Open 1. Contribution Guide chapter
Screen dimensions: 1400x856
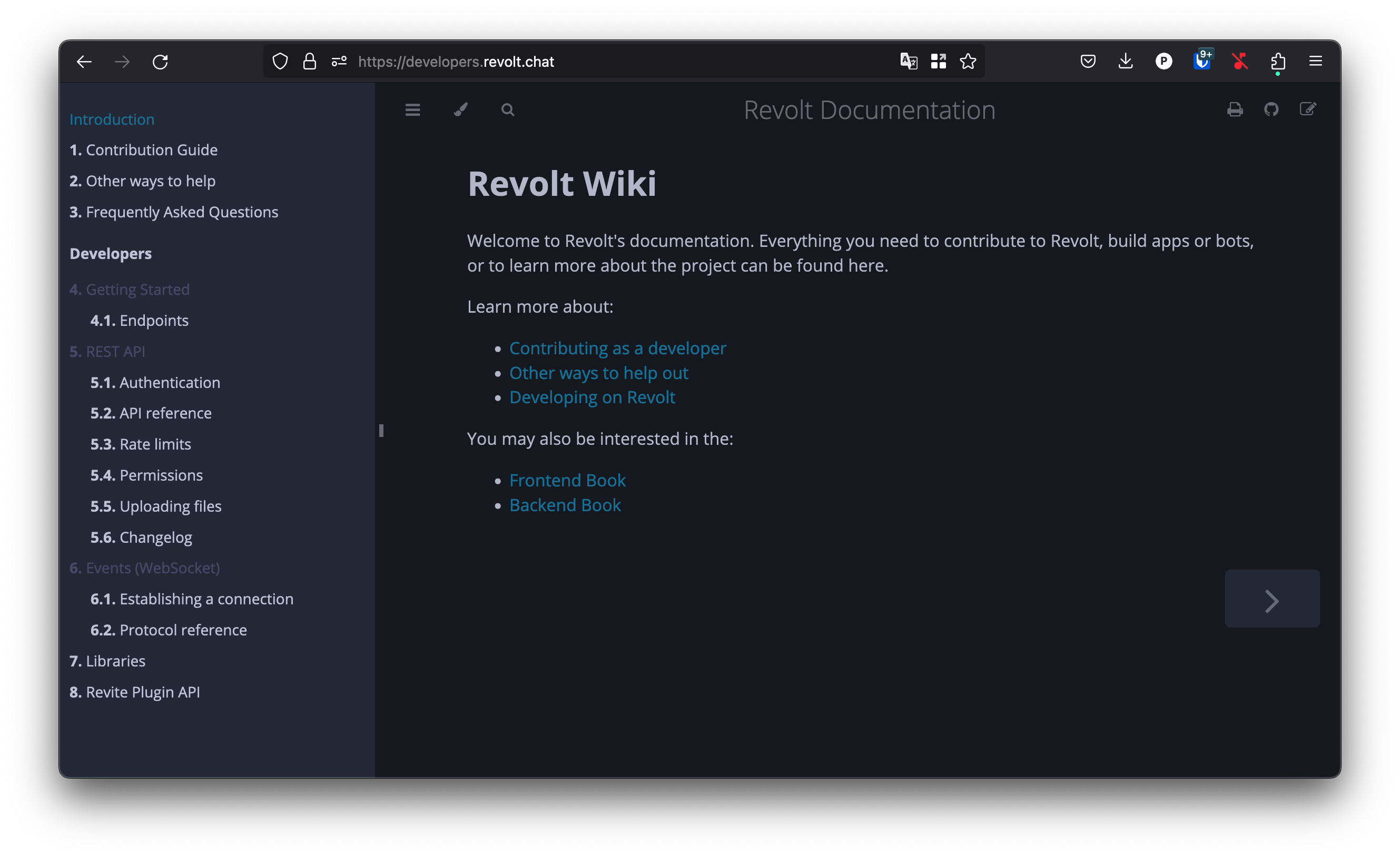coord(143,150)
